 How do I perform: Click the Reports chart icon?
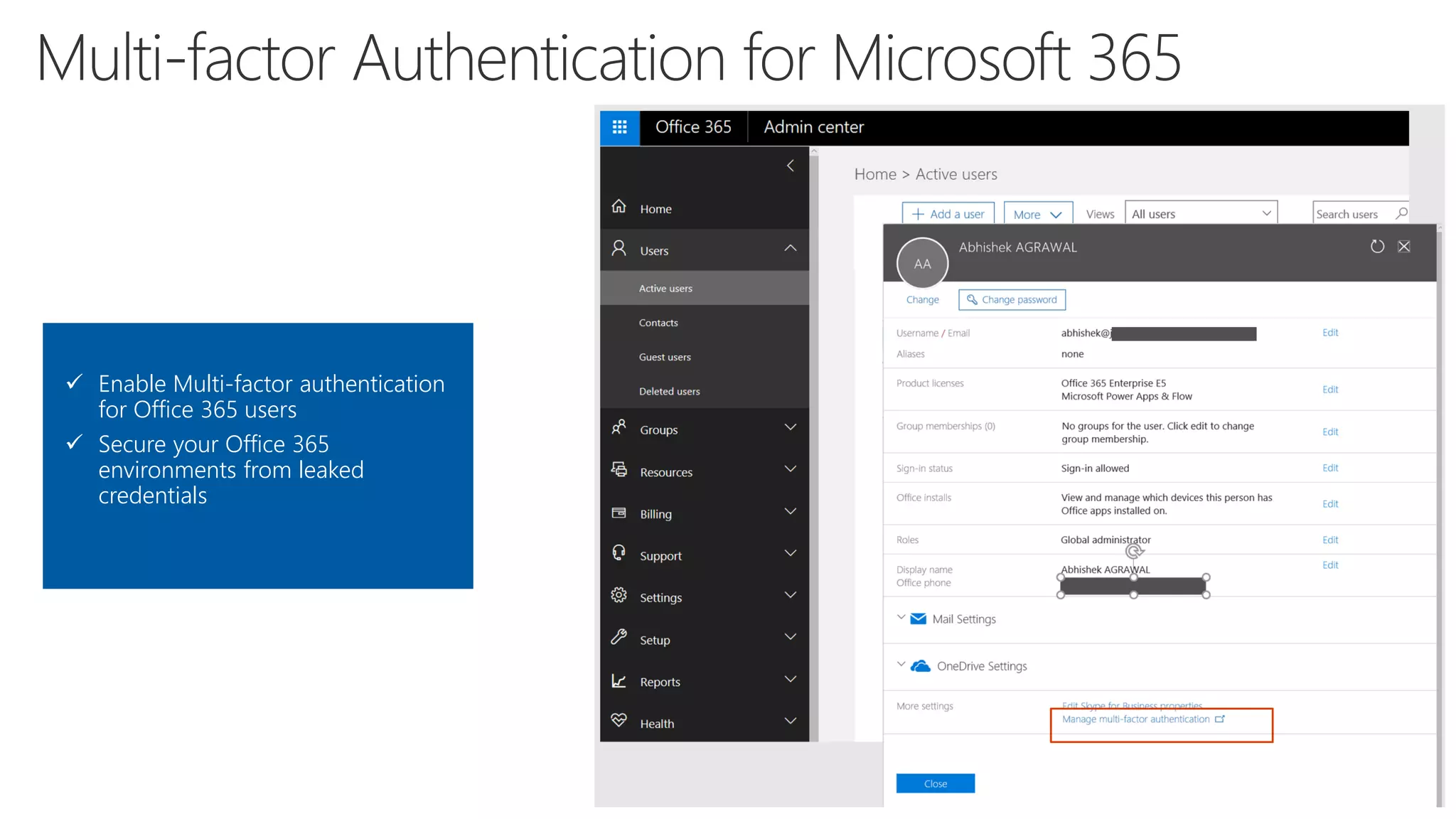coord(619,680)
